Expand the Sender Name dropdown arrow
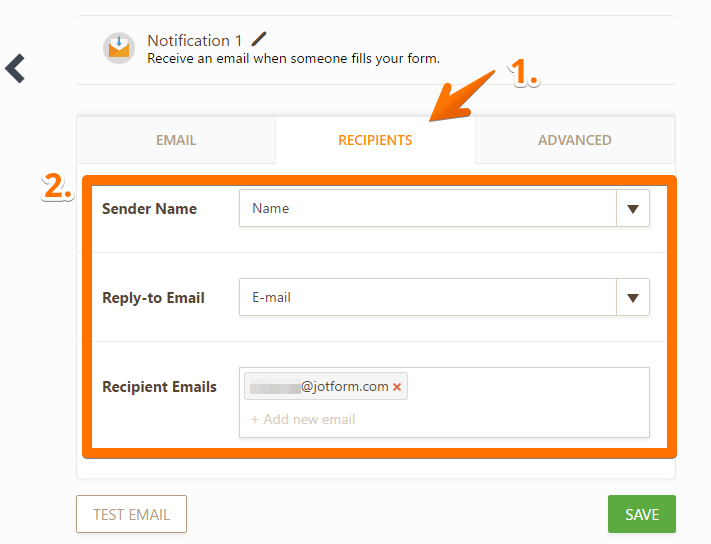This screenshot has width=711, height=544. coord(632,209)
